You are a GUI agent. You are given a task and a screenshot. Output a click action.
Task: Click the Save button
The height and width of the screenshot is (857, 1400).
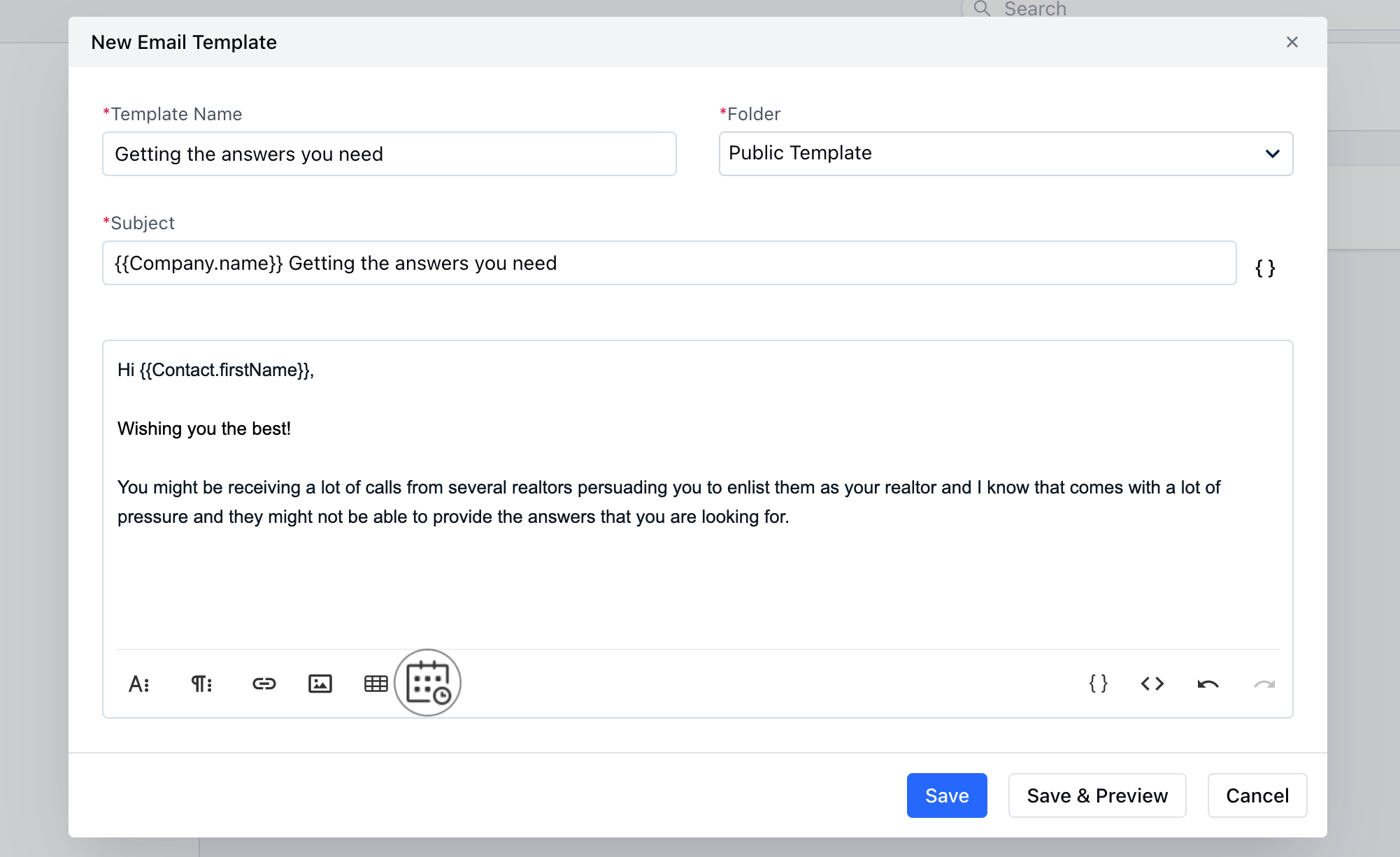[x=946, y=795]
